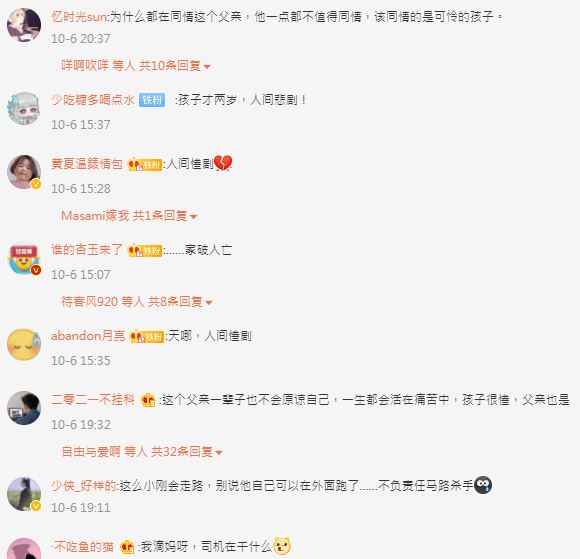Screen dimensions: 580x559
Task: Click the doge emoji after 司机在干什么
Action: pyautogui.click(x=282, y=546)
